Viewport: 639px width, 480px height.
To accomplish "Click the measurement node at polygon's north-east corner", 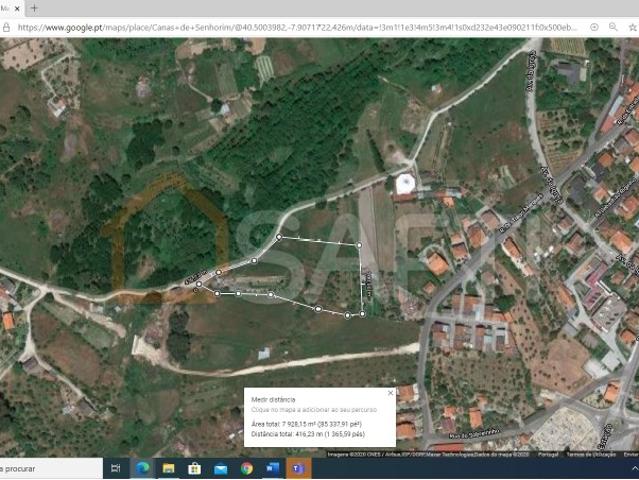I will [x=359, y=245].
